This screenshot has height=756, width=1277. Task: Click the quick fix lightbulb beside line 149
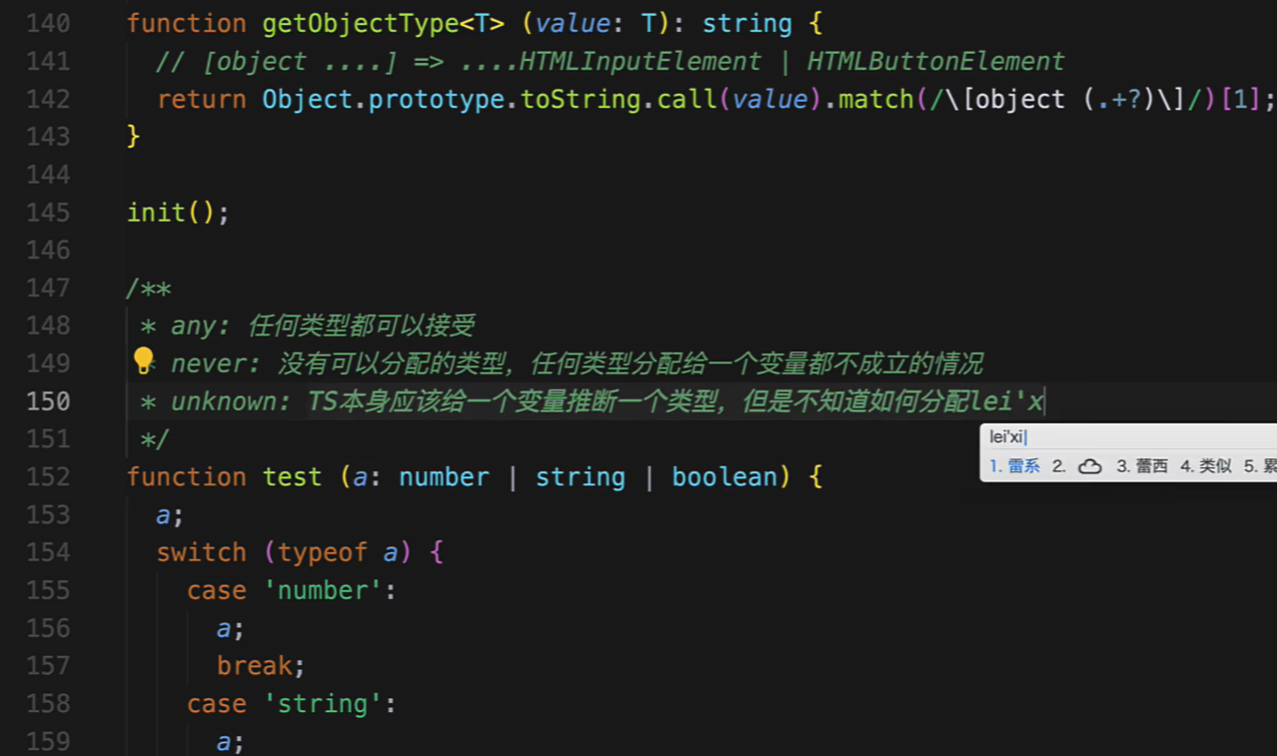pyautogui.click(x=141, y=359)
